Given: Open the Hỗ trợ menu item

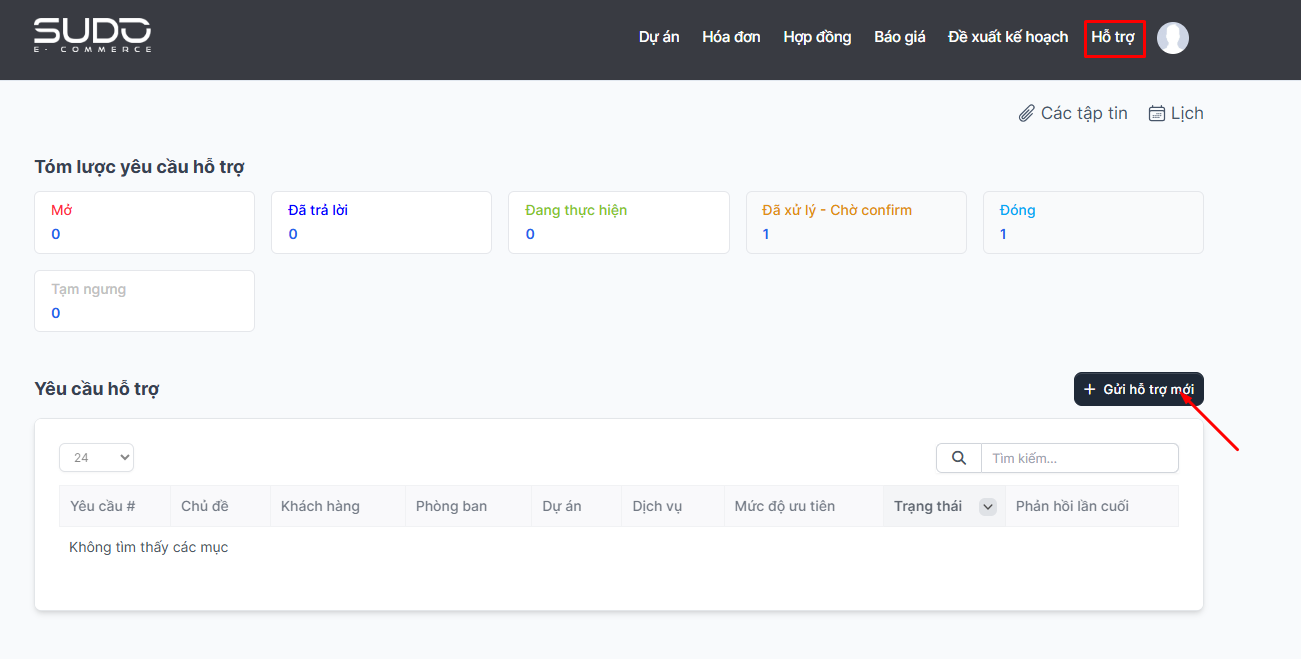Looking at the screenshot, I should click(x=1113, y=37).
